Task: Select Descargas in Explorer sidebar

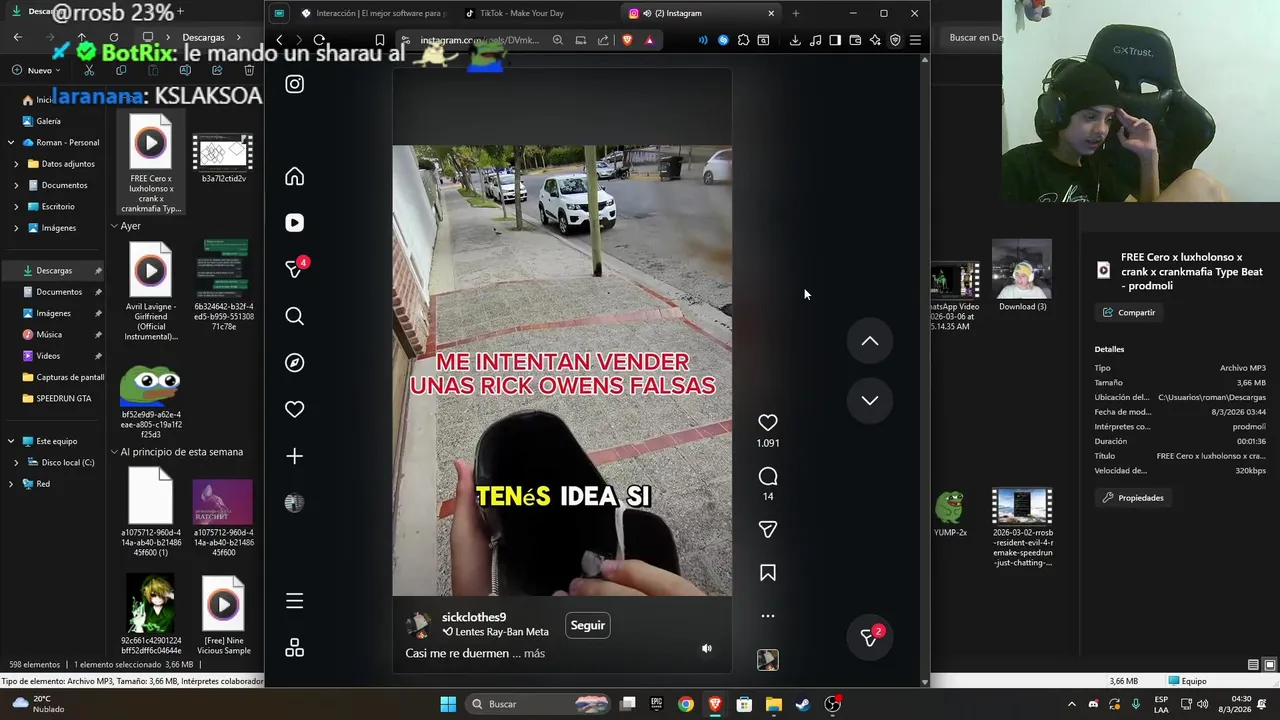Action: tap(54, 270)
